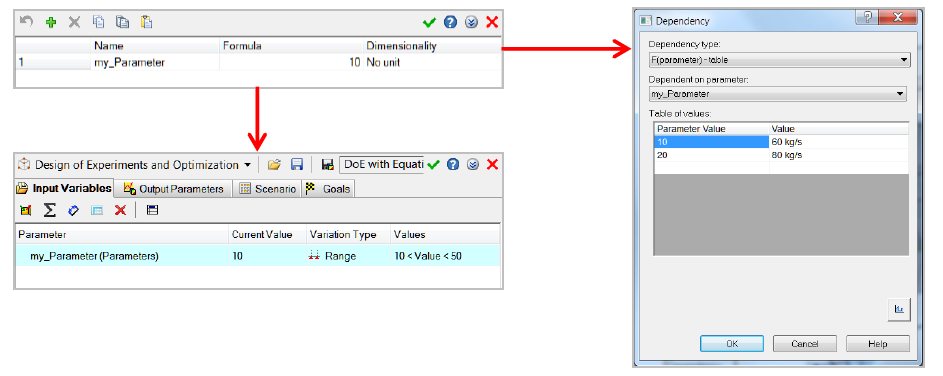The image size is (943, 376).
Task: Add a new parameter with green plus
Action: pos(51,22)
